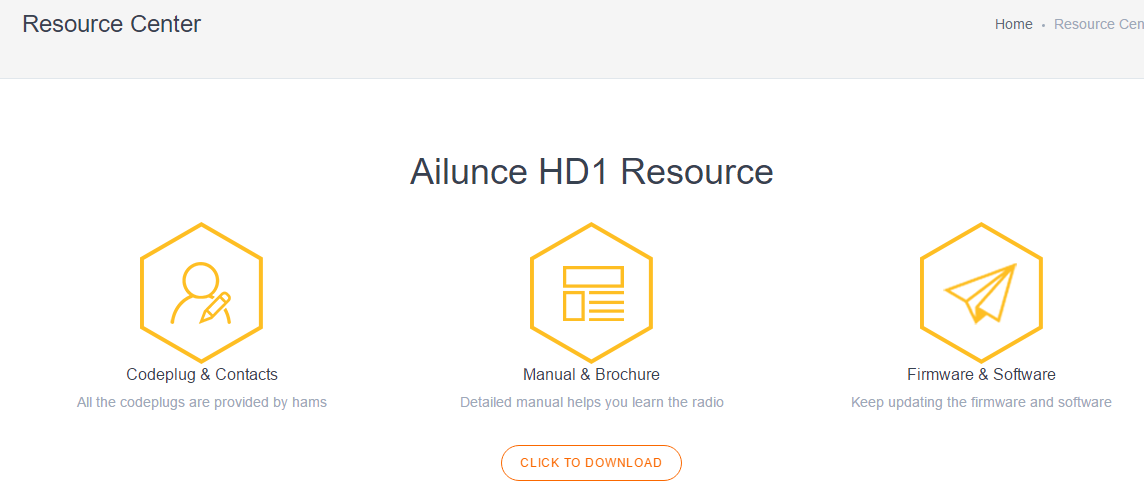Select the Manual & Brochure title text
The height and width of the screenshot is (499, 1144).
591,374
